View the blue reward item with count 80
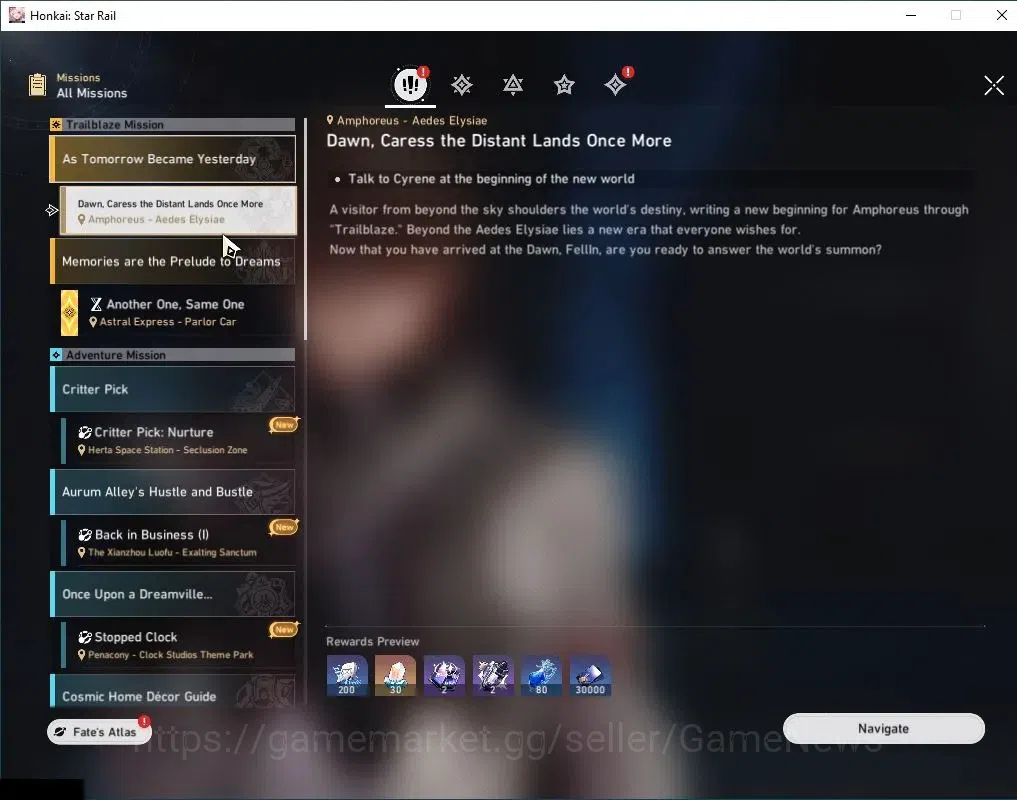Viewport: 1017px width, 800px height. 542,675
